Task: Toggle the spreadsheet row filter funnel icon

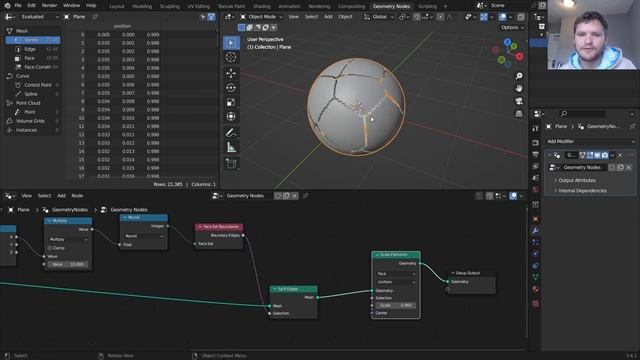Action: coord(211,17)
